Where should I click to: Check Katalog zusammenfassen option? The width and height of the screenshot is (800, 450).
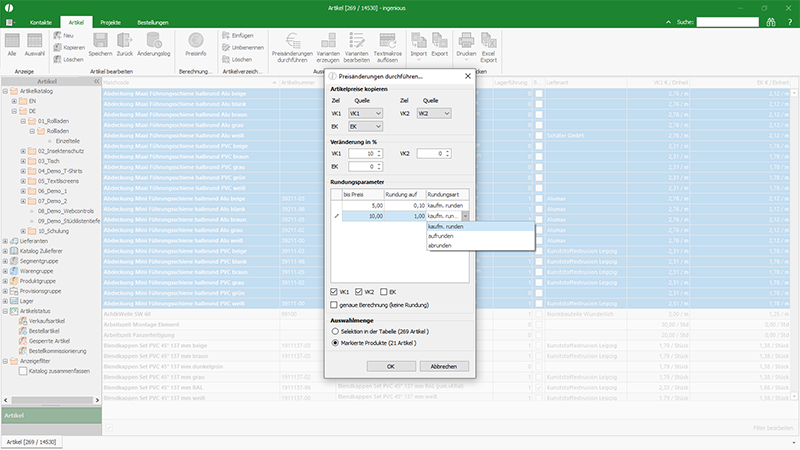[x=23, y=371]
